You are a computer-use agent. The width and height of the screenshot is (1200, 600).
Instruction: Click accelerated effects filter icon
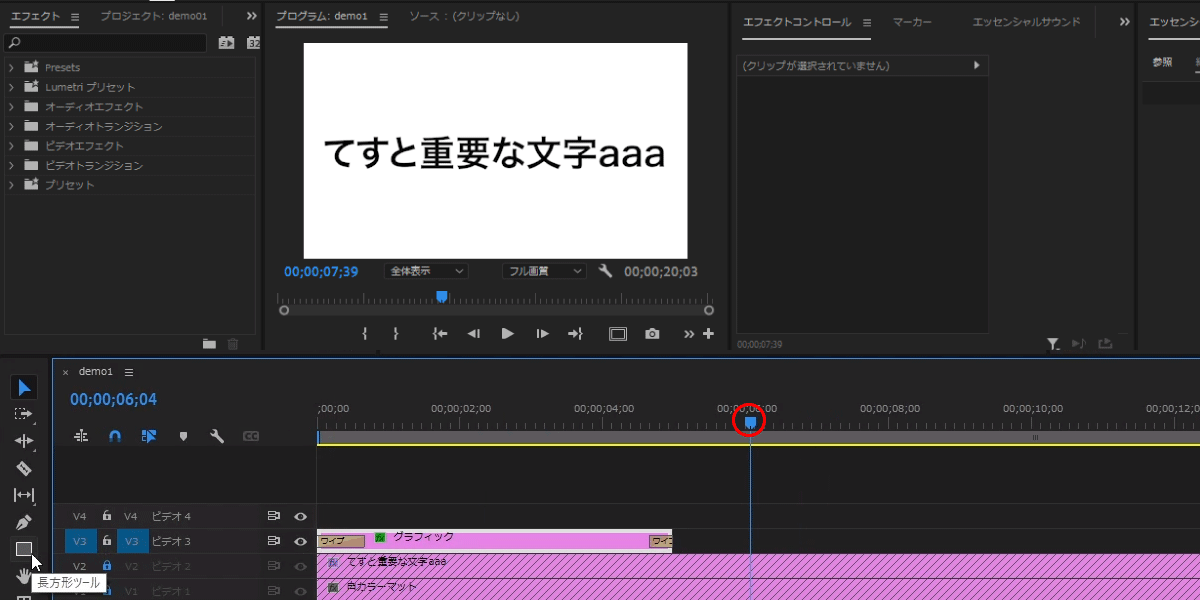coord(227,43)
